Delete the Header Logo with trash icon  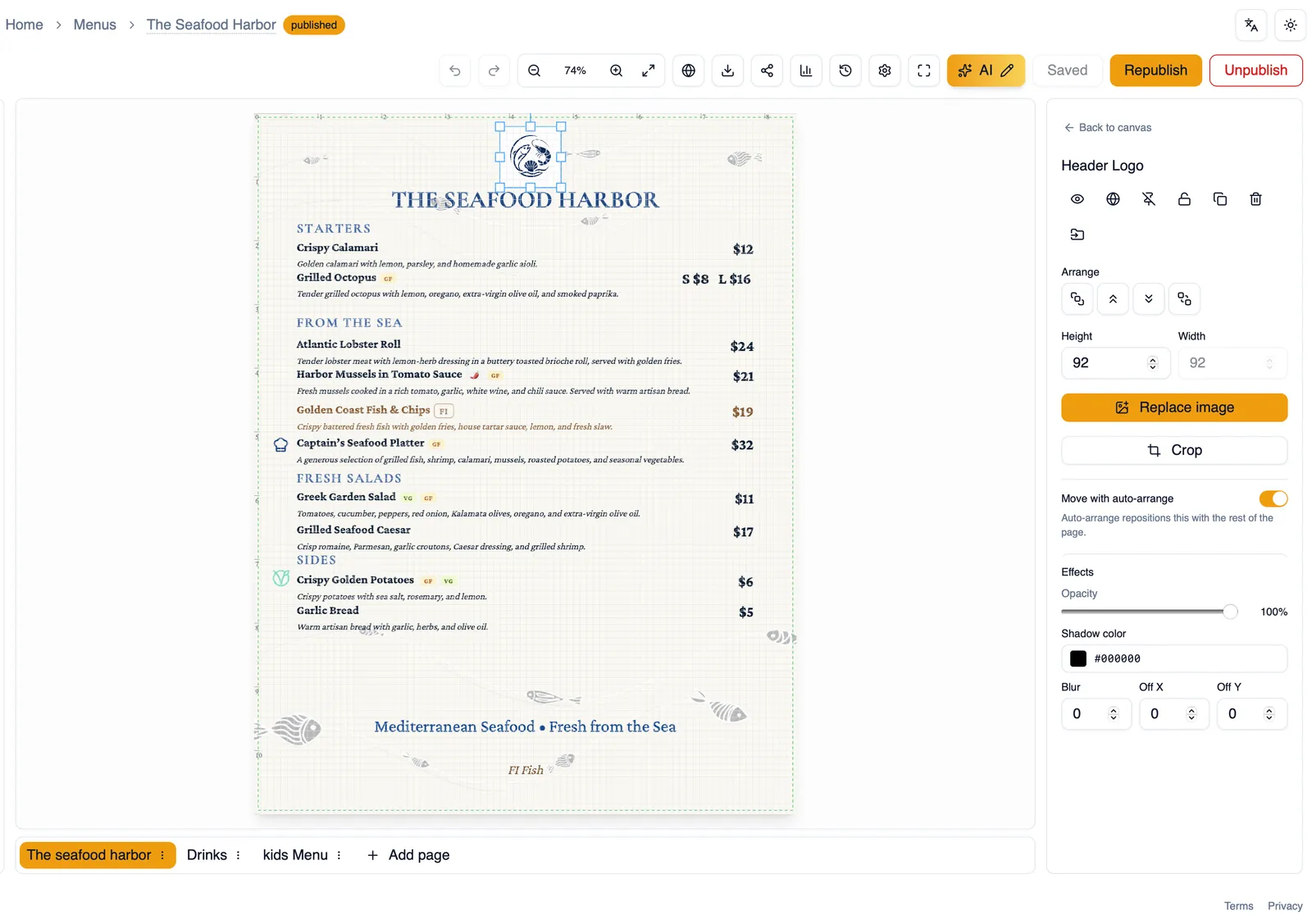point(1255,199)
